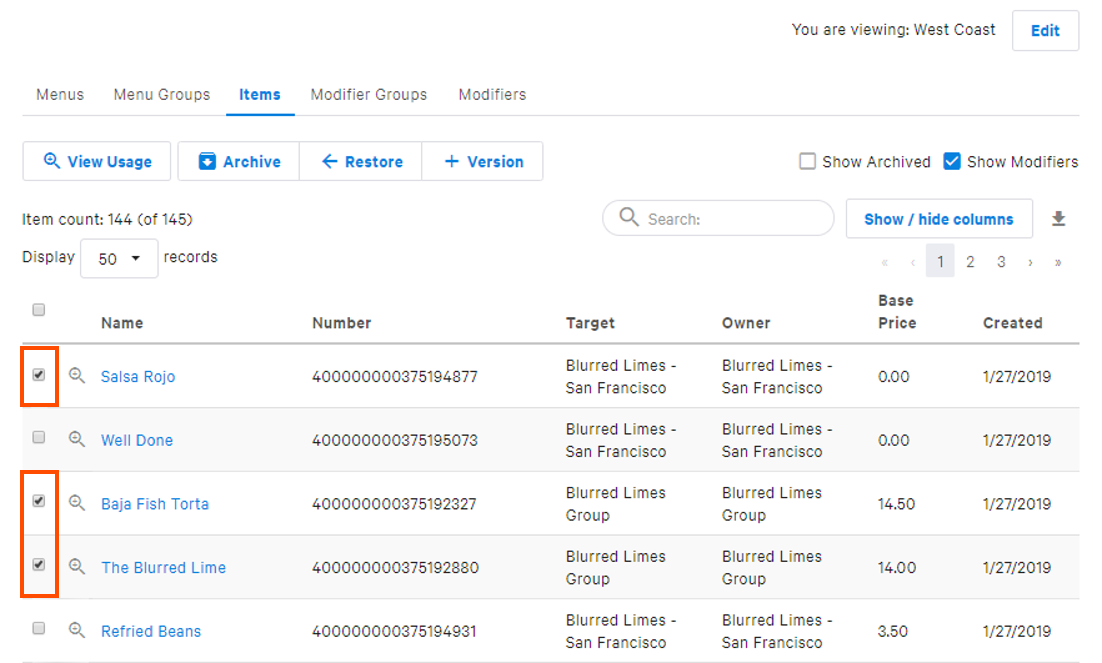The image size is (1102, 663).
Task: Click the Archive box icon
Action: (x=206, y=161)
